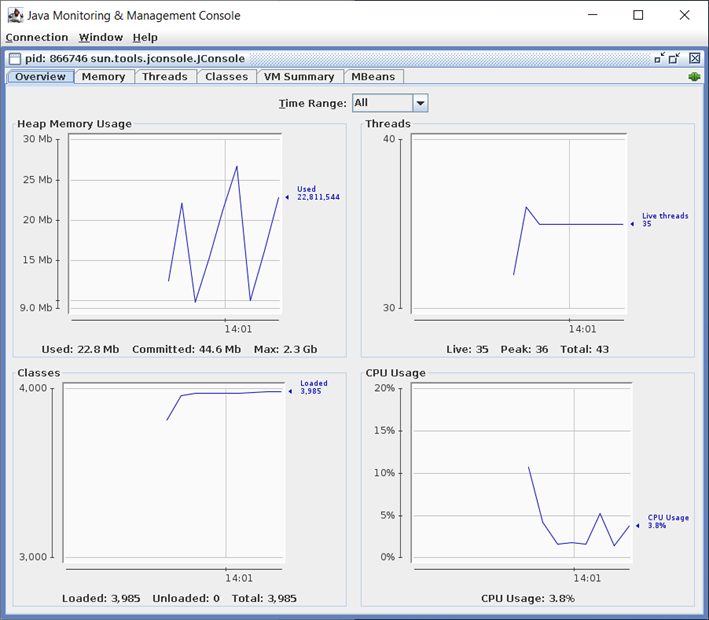
Task: Select the Overview tab
Action: [40, 77]
